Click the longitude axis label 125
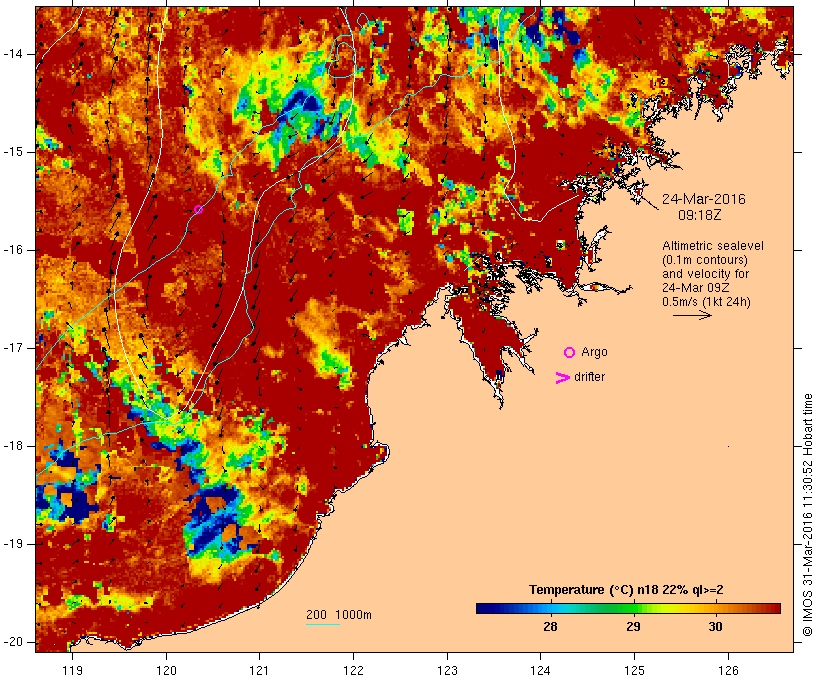The width and height of the screenshot is (820, 680). [x=634, y=671]
